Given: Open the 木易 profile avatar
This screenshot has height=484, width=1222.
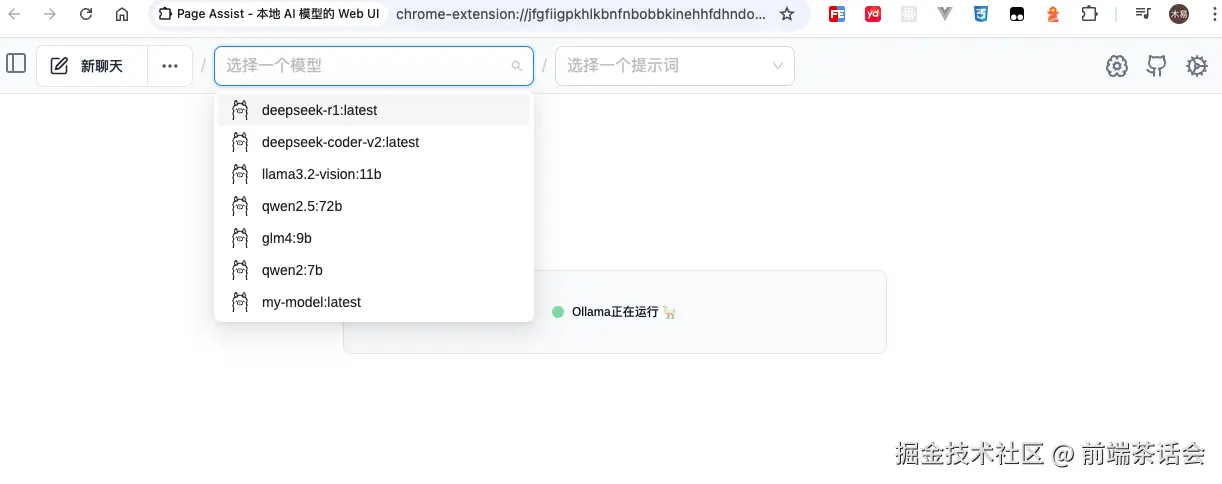Looking at the screenshot, I should tap(1179, 14).
